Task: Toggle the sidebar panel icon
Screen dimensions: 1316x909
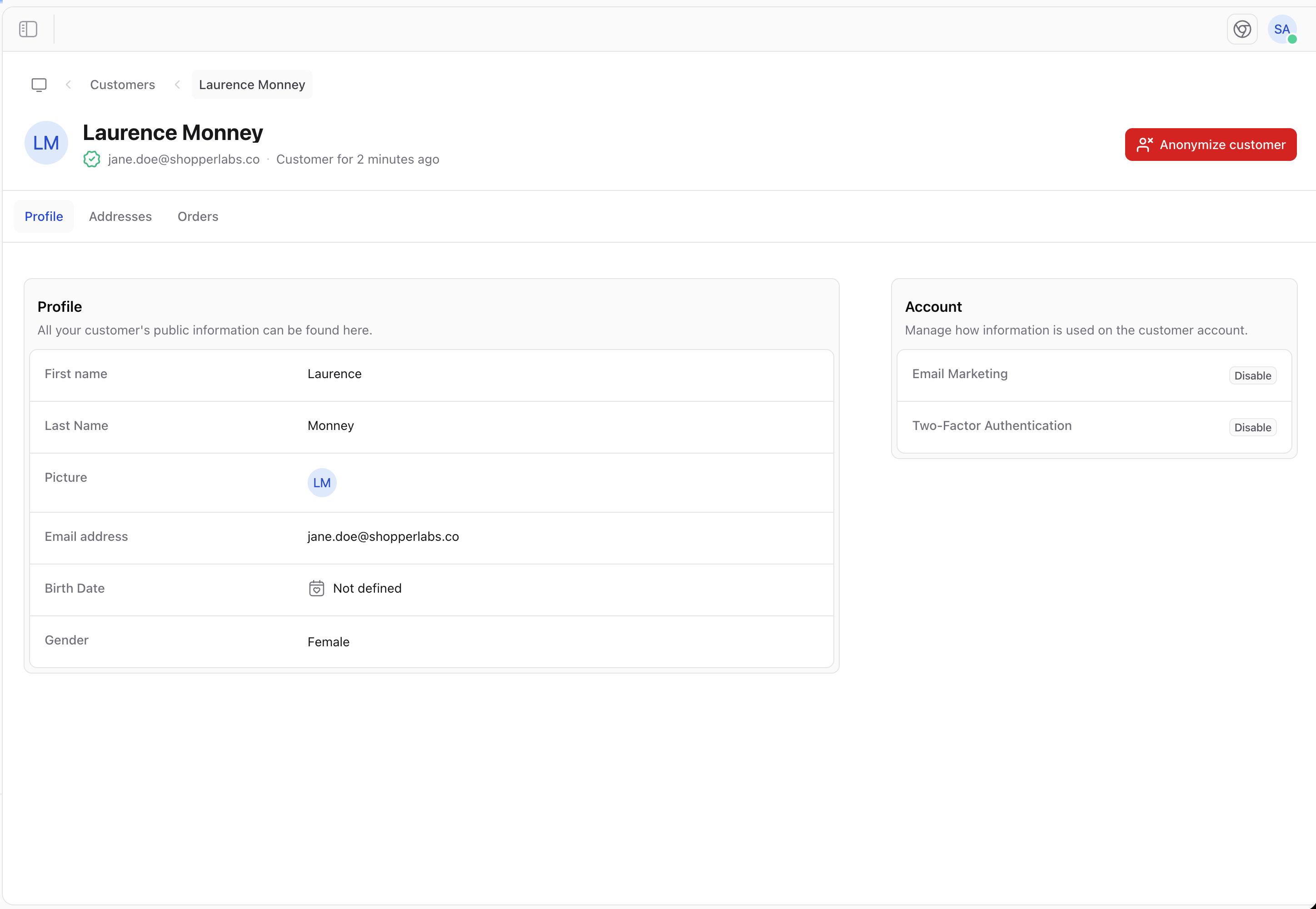Action: click(x=28, y=29)
